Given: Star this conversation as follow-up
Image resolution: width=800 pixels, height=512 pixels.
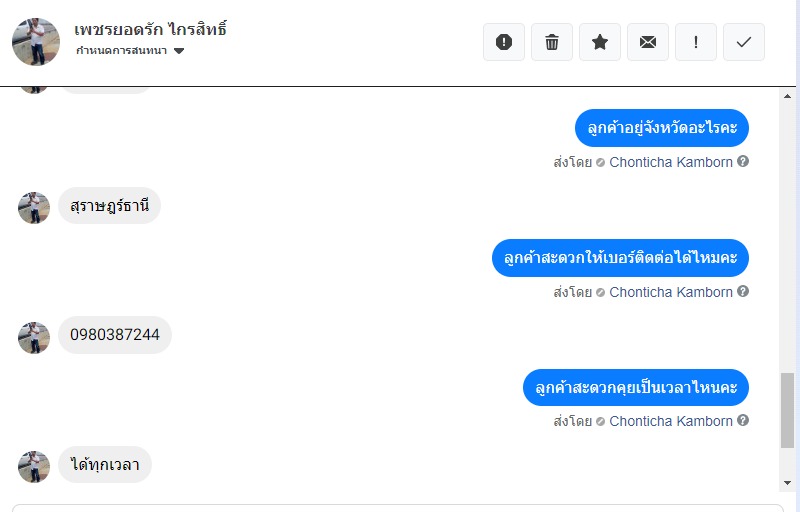Looking at the screenshot, I should (600, 42).
